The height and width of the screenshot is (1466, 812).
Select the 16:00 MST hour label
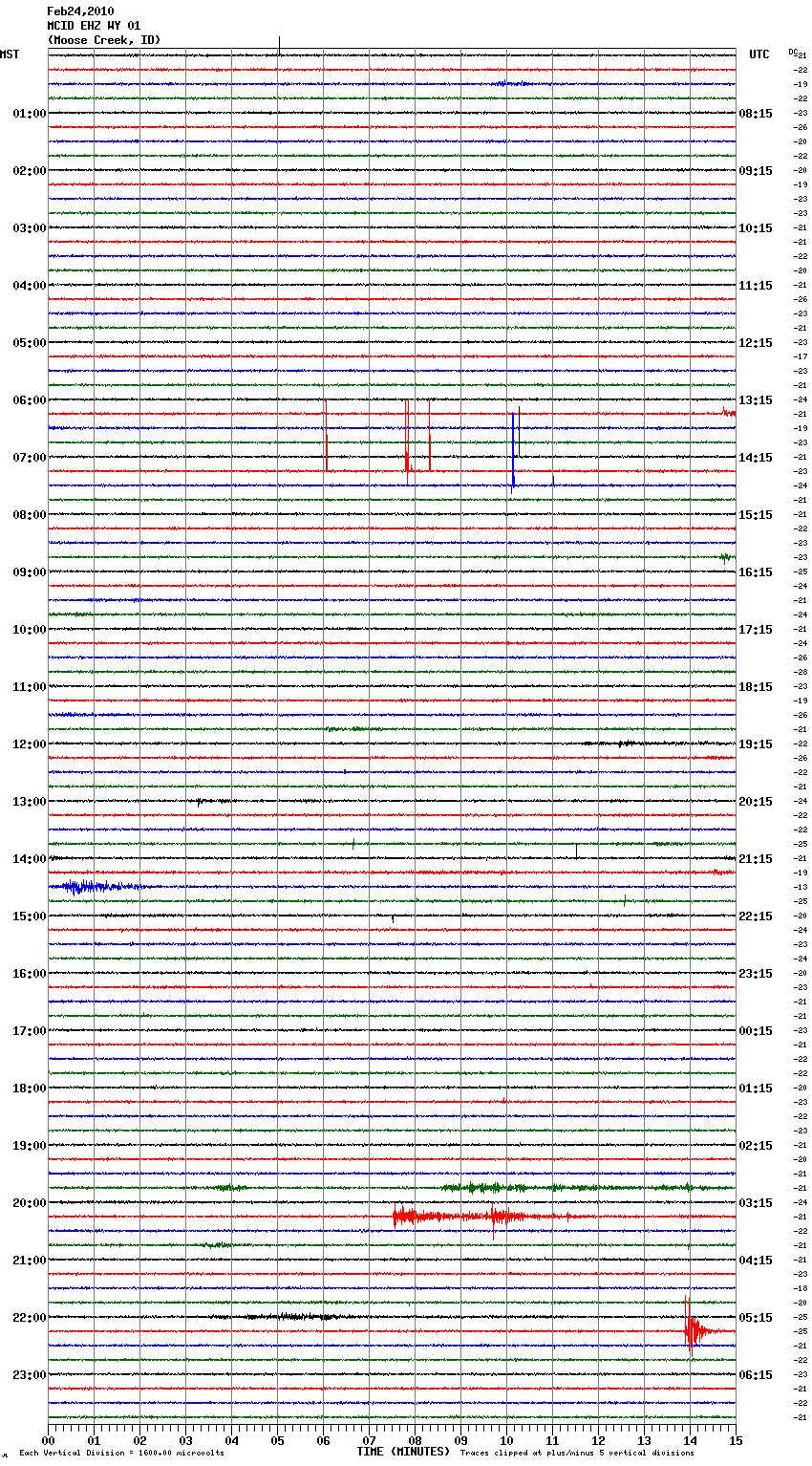point(30,974)
